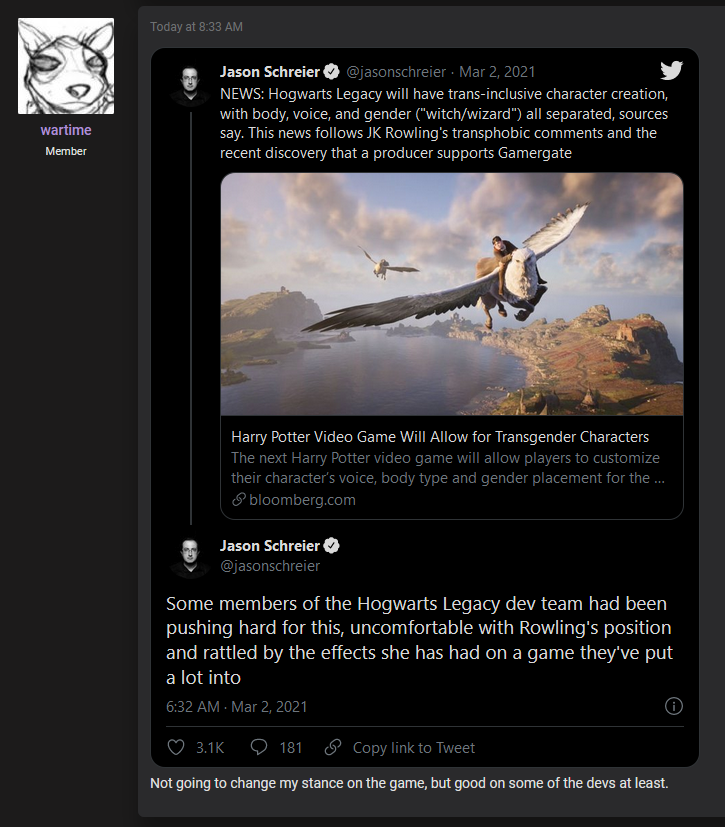
Task: Click the chain link copy icon
Action: click(334, 747)
